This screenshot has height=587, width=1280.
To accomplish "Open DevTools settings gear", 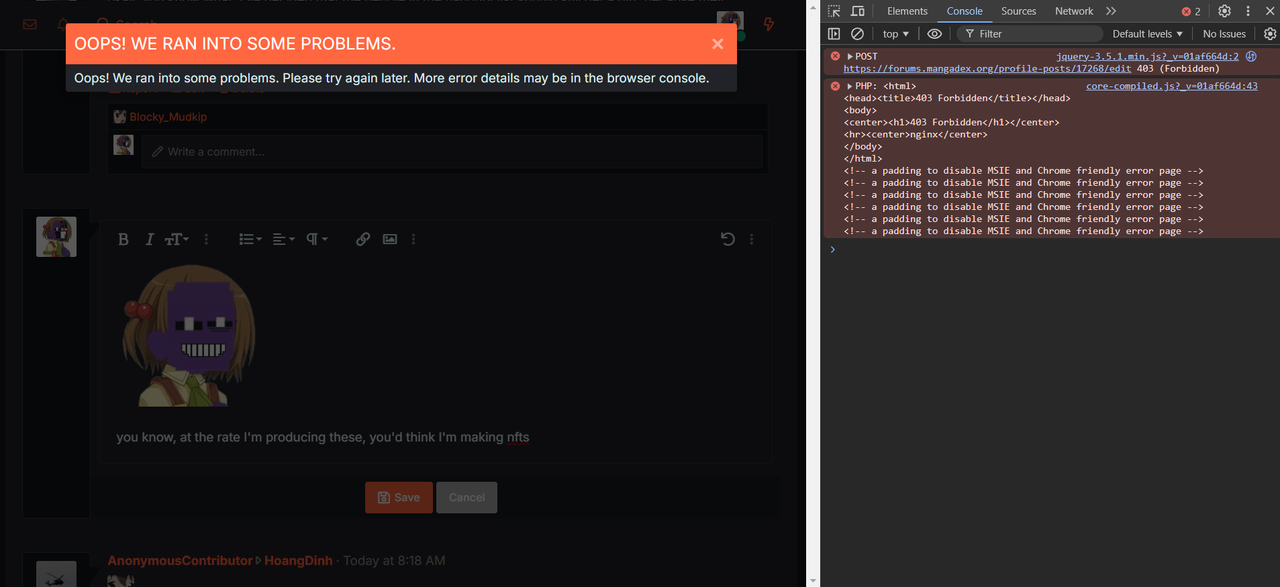I will pos(1225,11).
